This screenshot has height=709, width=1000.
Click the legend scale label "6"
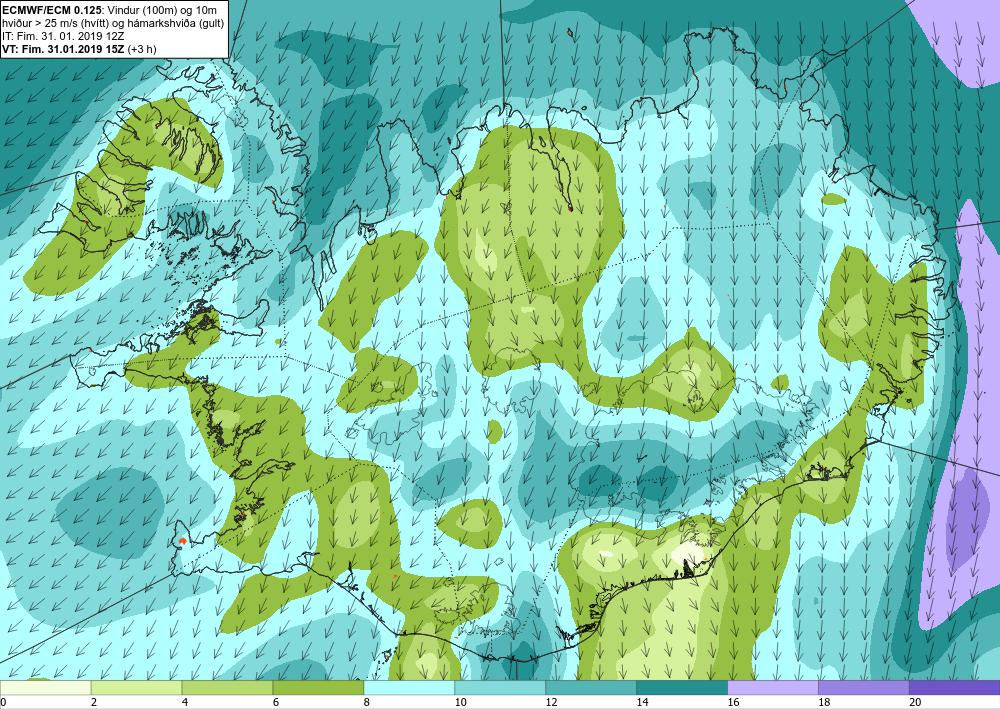tap(276, 702)
